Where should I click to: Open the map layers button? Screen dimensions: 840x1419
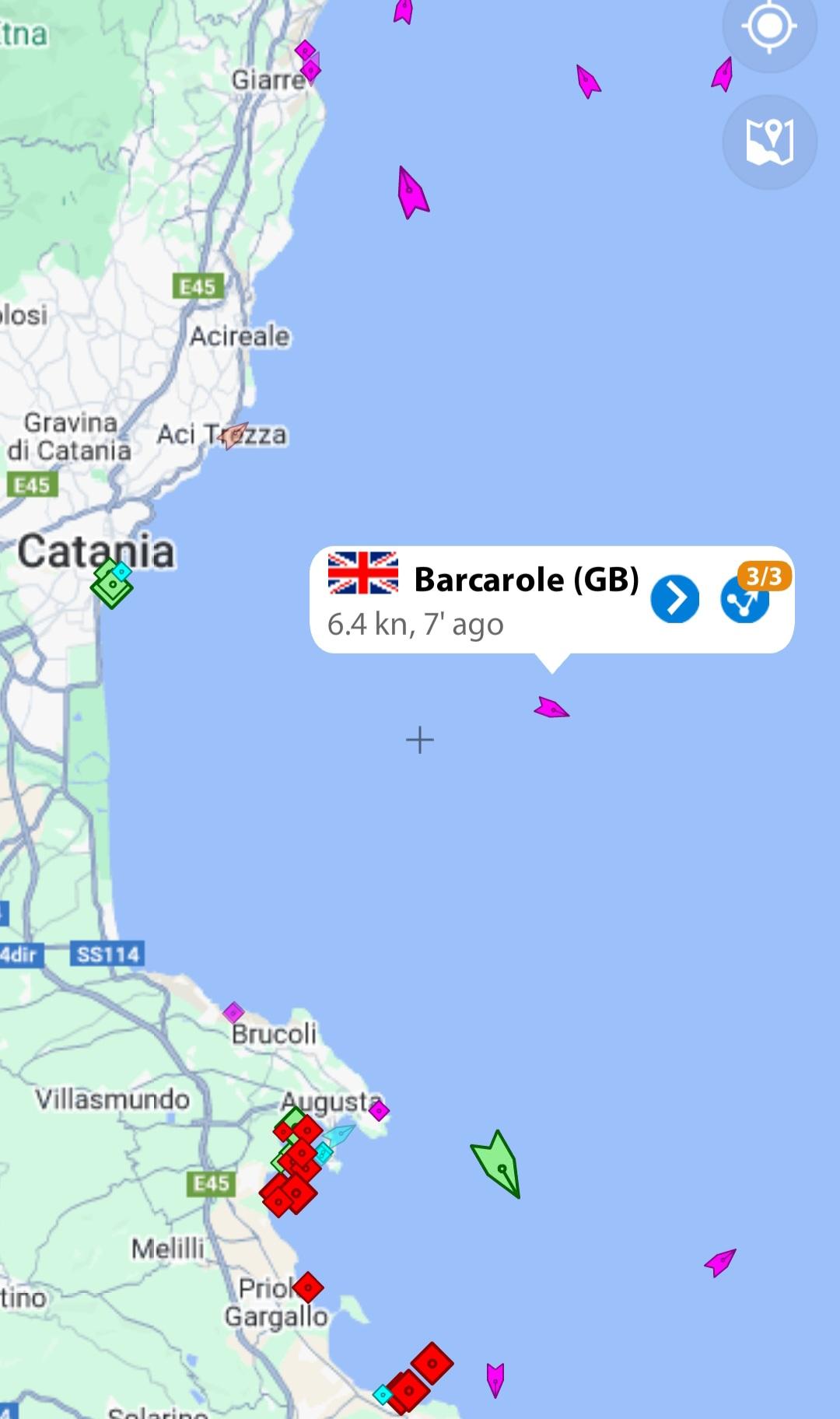click(x=769, y=142)
